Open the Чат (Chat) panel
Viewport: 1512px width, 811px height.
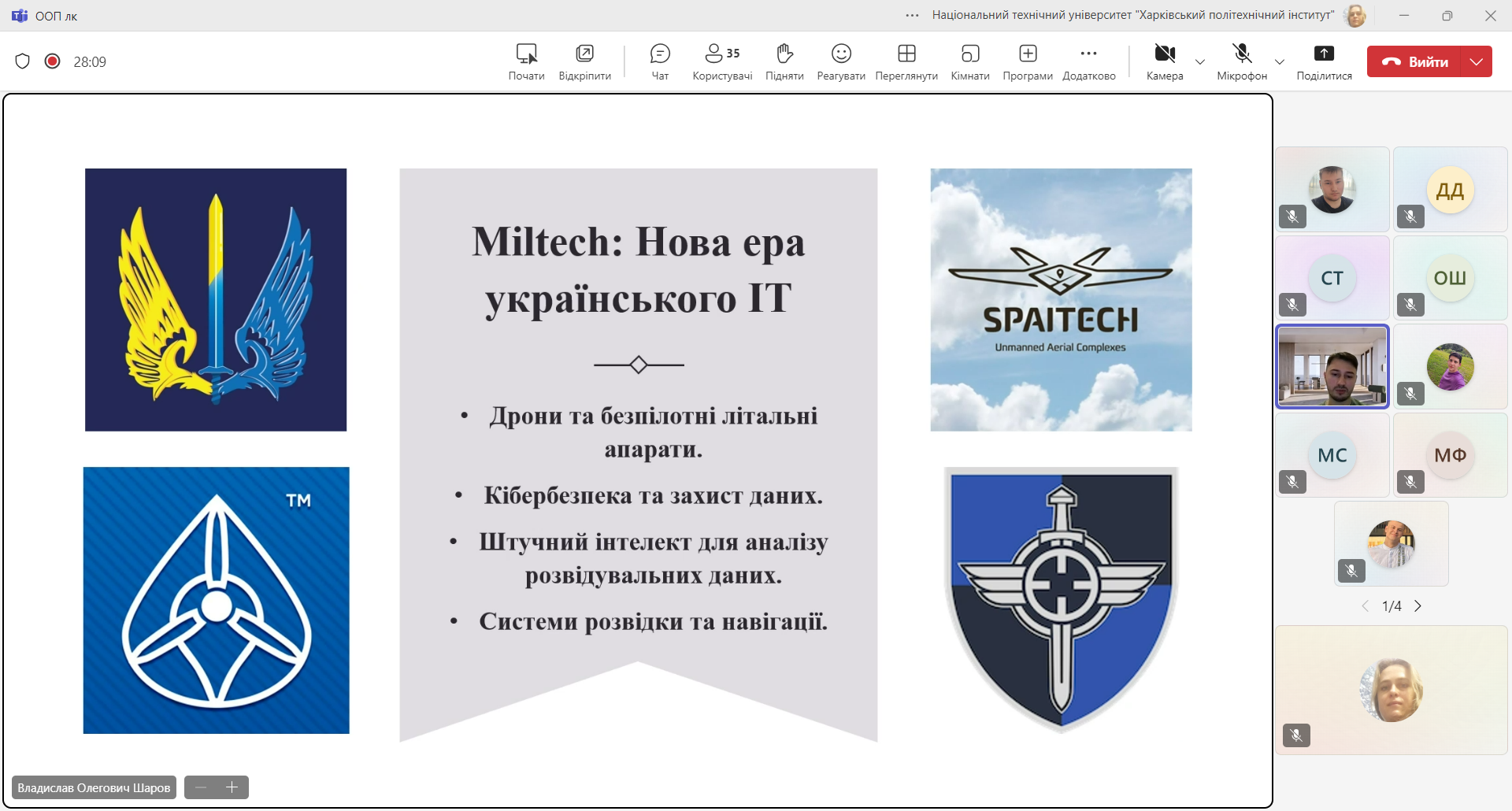660,61
